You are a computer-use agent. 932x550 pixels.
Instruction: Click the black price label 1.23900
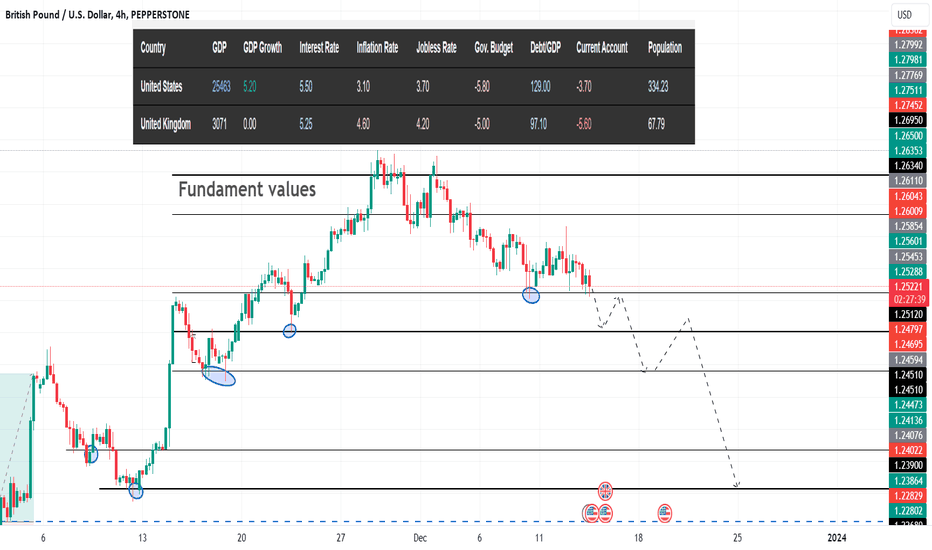tap(908, 465)
